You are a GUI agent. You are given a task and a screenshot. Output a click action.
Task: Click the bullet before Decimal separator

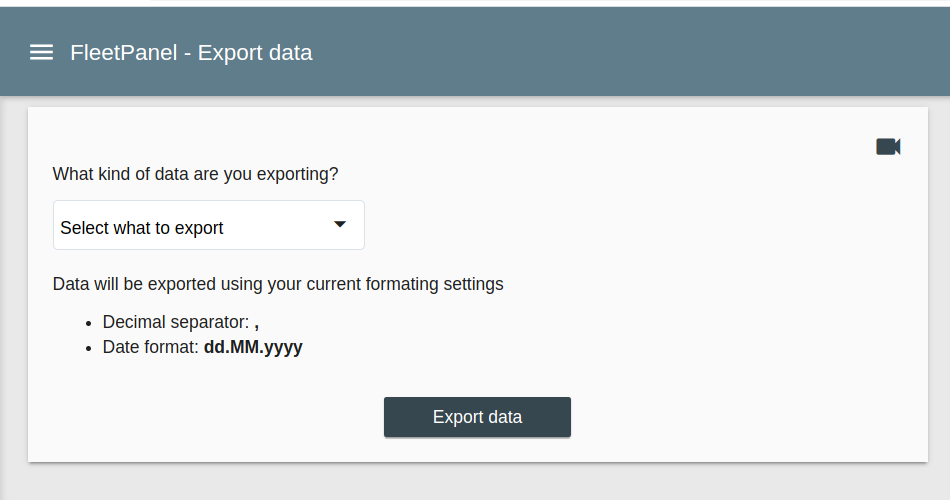[89, 323]
